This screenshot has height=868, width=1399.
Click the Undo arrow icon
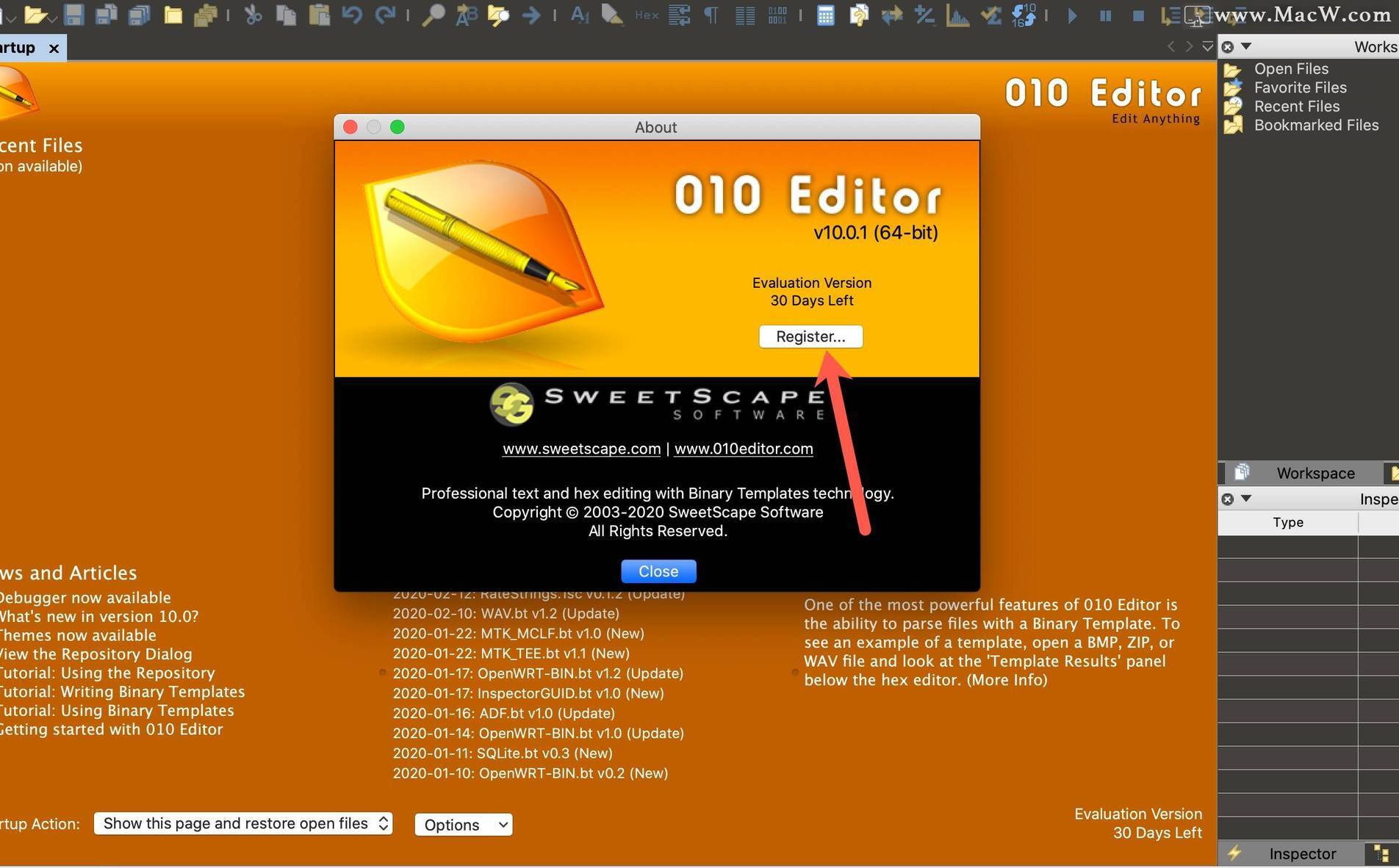coord(352,15)
